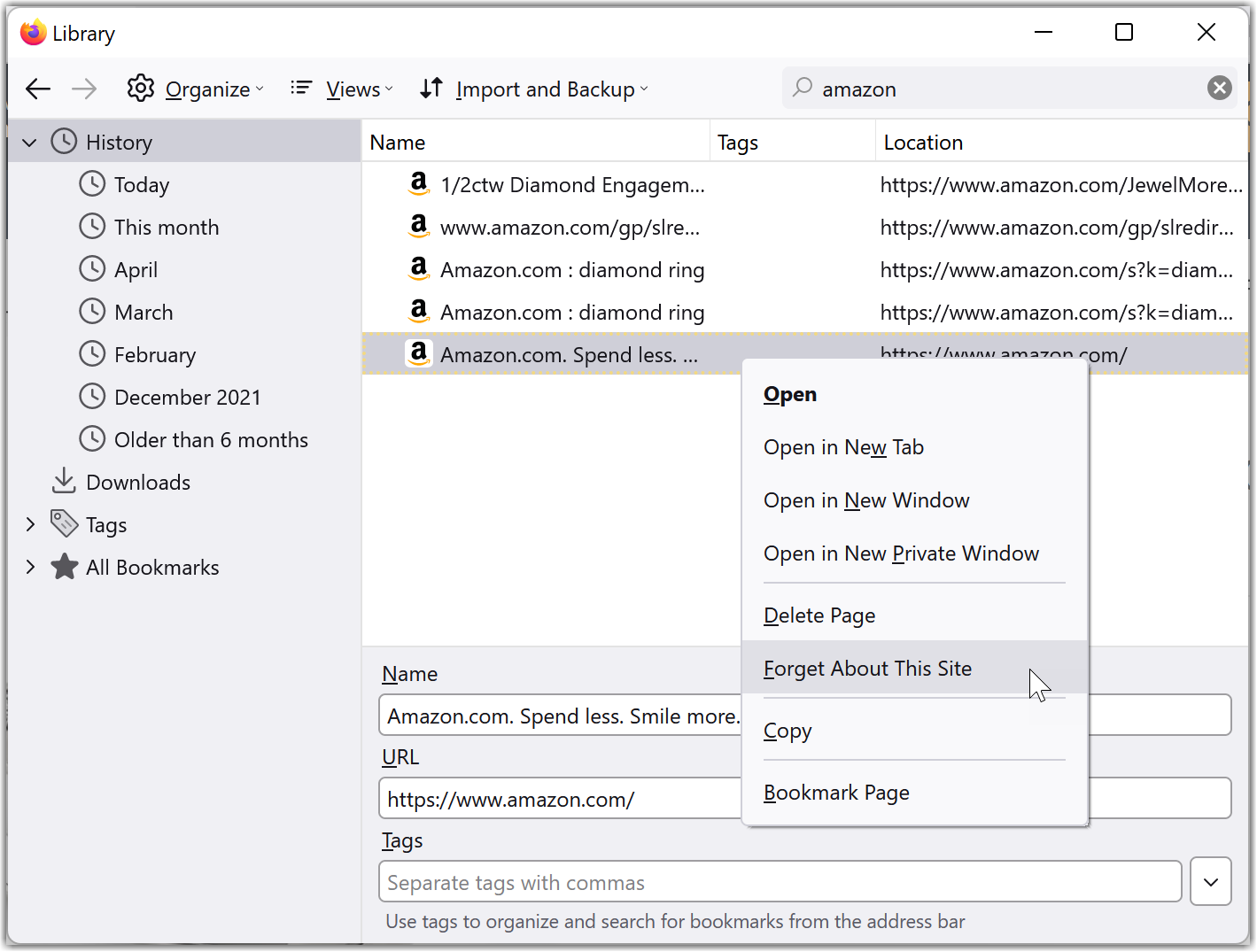Image resolution: width=1257 pixels, height=952 pixels.
Task: Click the Today clock icon
Action: point(92,183)
